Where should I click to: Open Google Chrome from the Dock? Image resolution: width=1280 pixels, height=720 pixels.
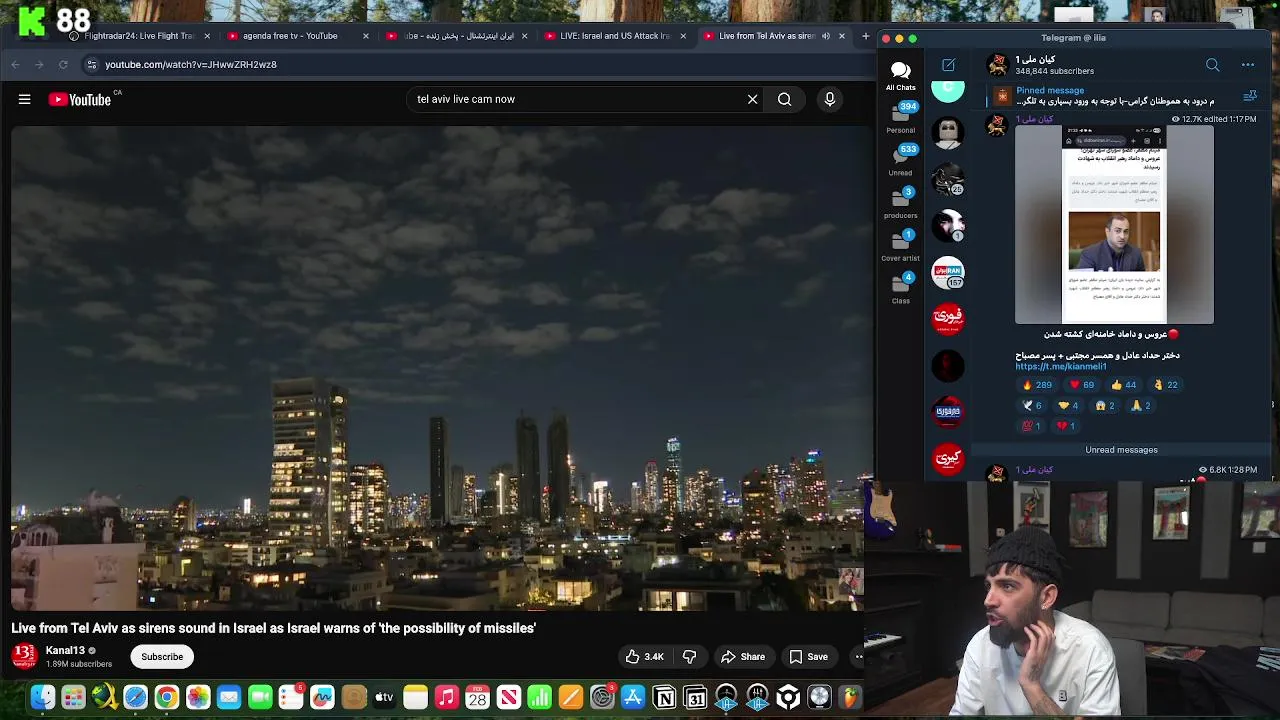[x=167, y=697]
